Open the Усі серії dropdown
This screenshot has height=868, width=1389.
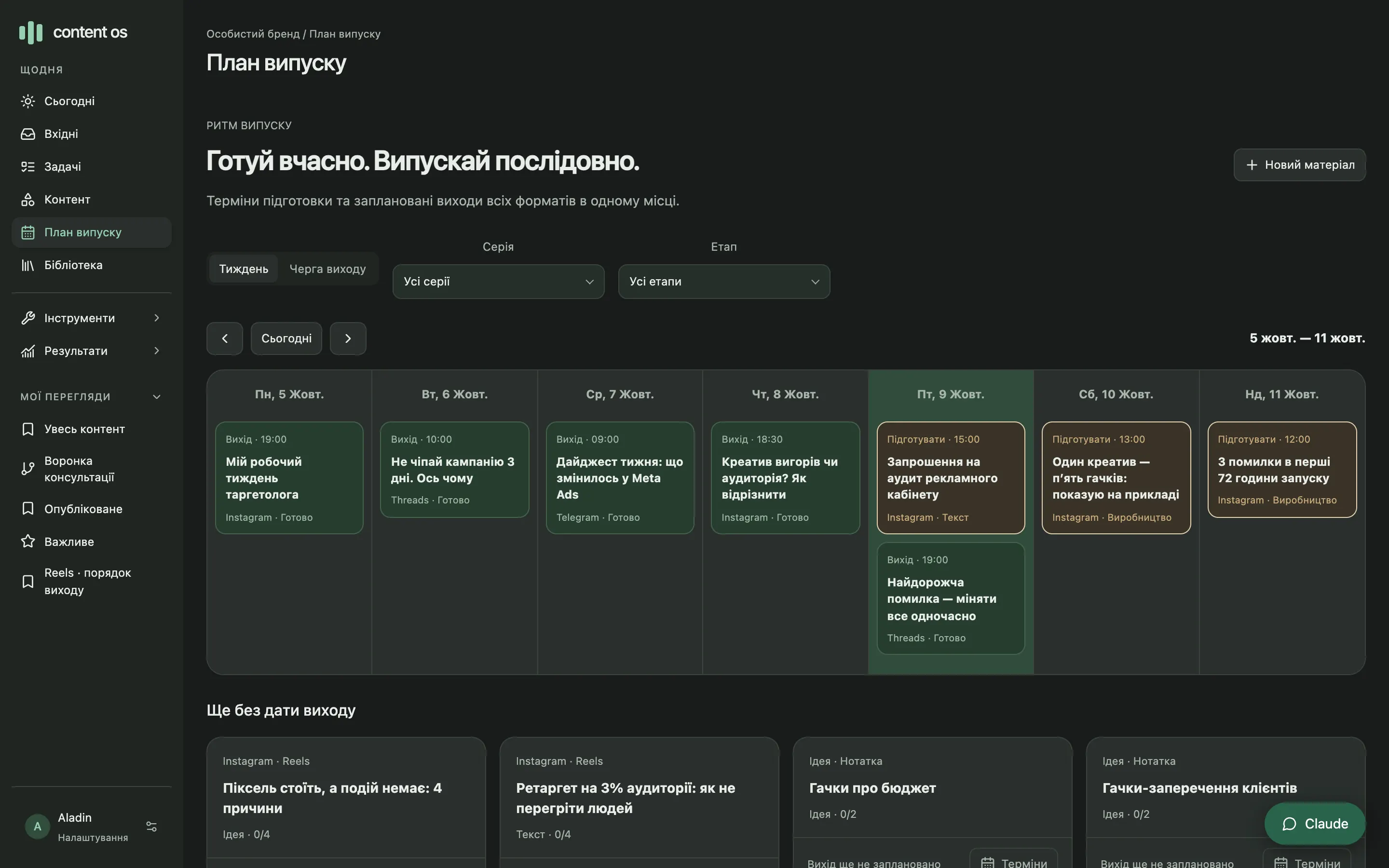pyautogui.click(x=498, y=281)
